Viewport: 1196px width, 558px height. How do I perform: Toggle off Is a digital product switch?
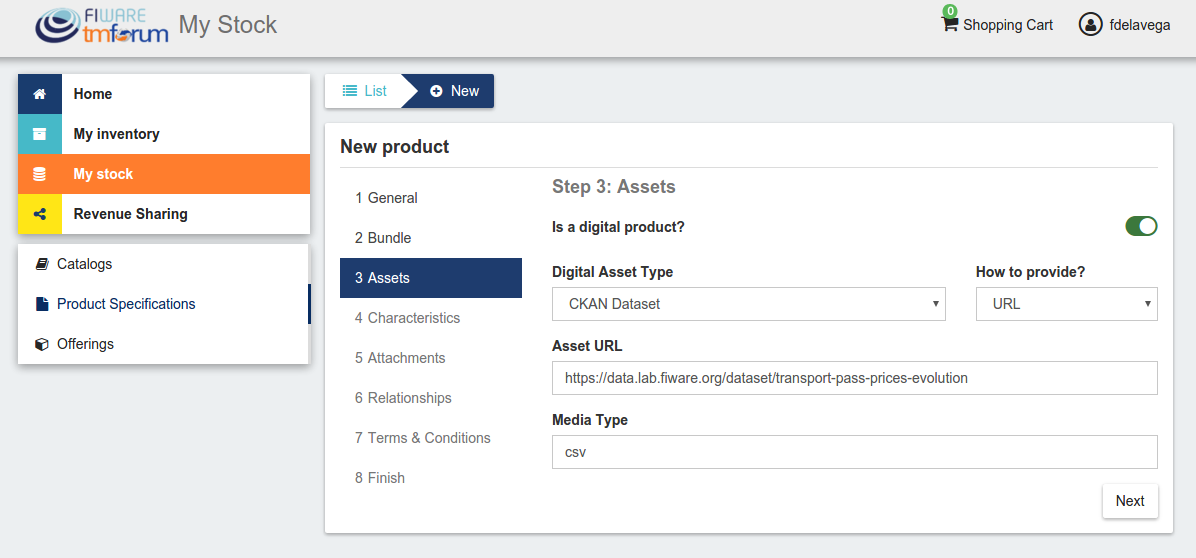click(1141, 226)
